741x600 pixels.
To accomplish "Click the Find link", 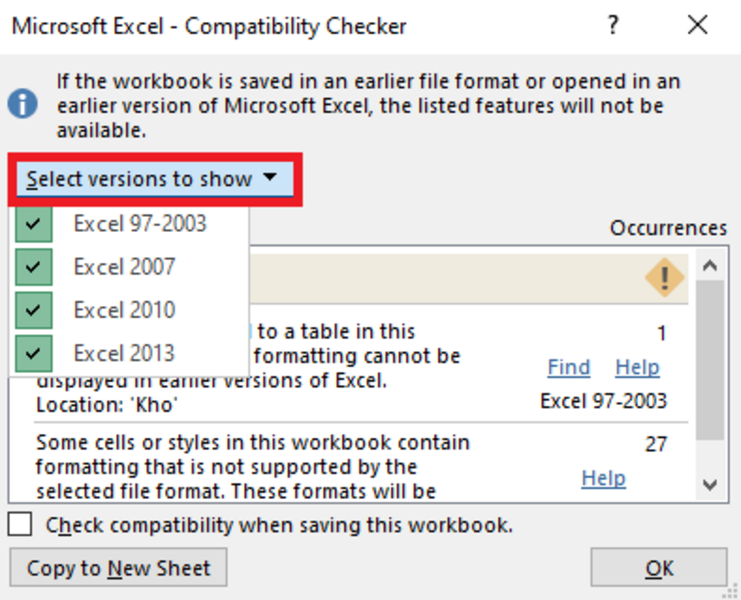I will point(568,367).
